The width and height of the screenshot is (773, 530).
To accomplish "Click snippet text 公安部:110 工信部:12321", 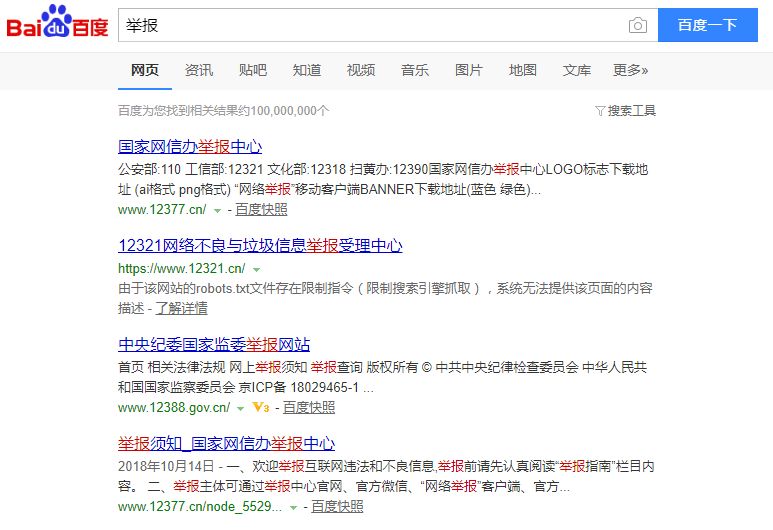I will pos(191,170).
